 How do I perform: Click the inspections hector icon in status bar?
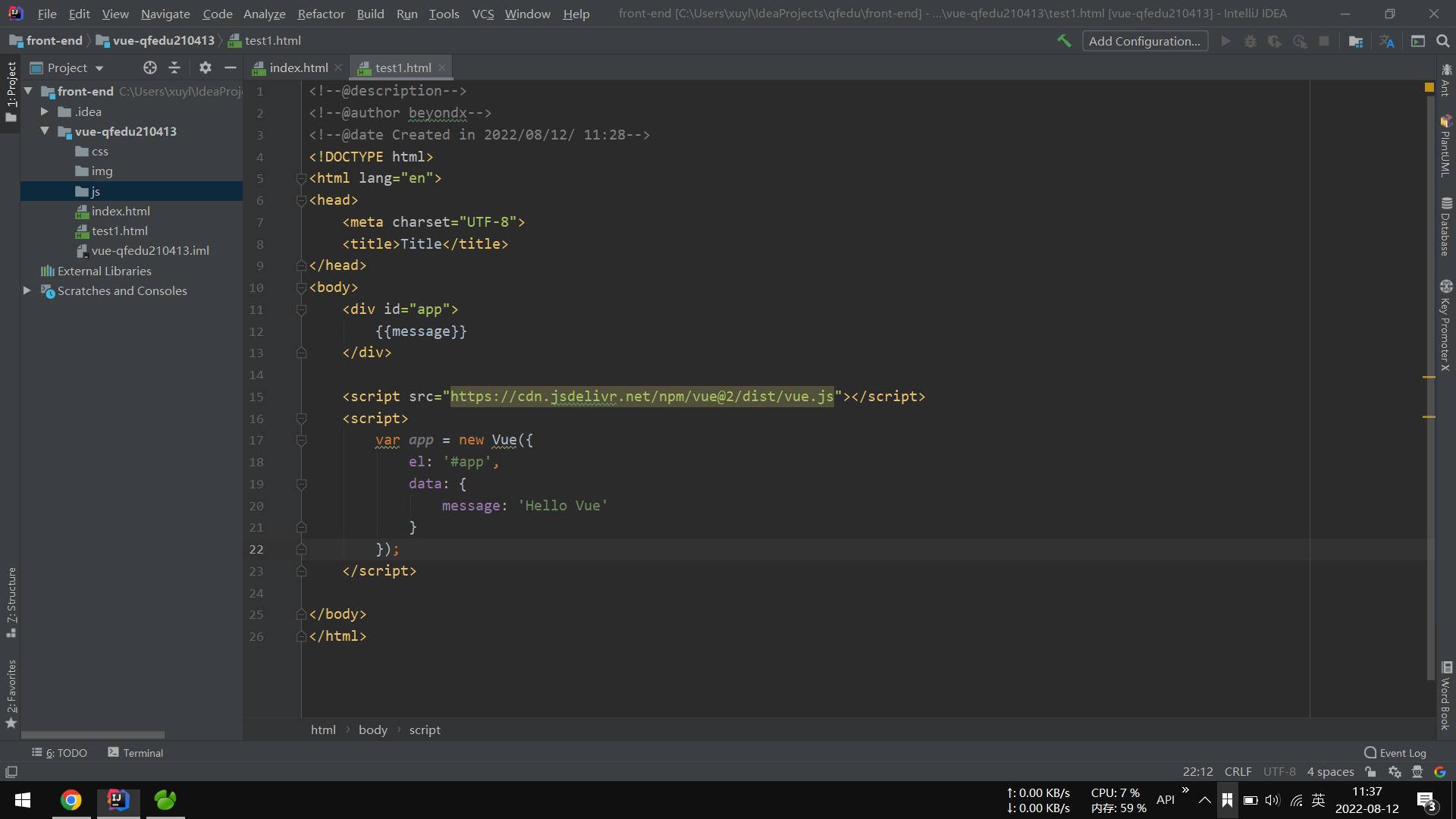pos(1417,772)
